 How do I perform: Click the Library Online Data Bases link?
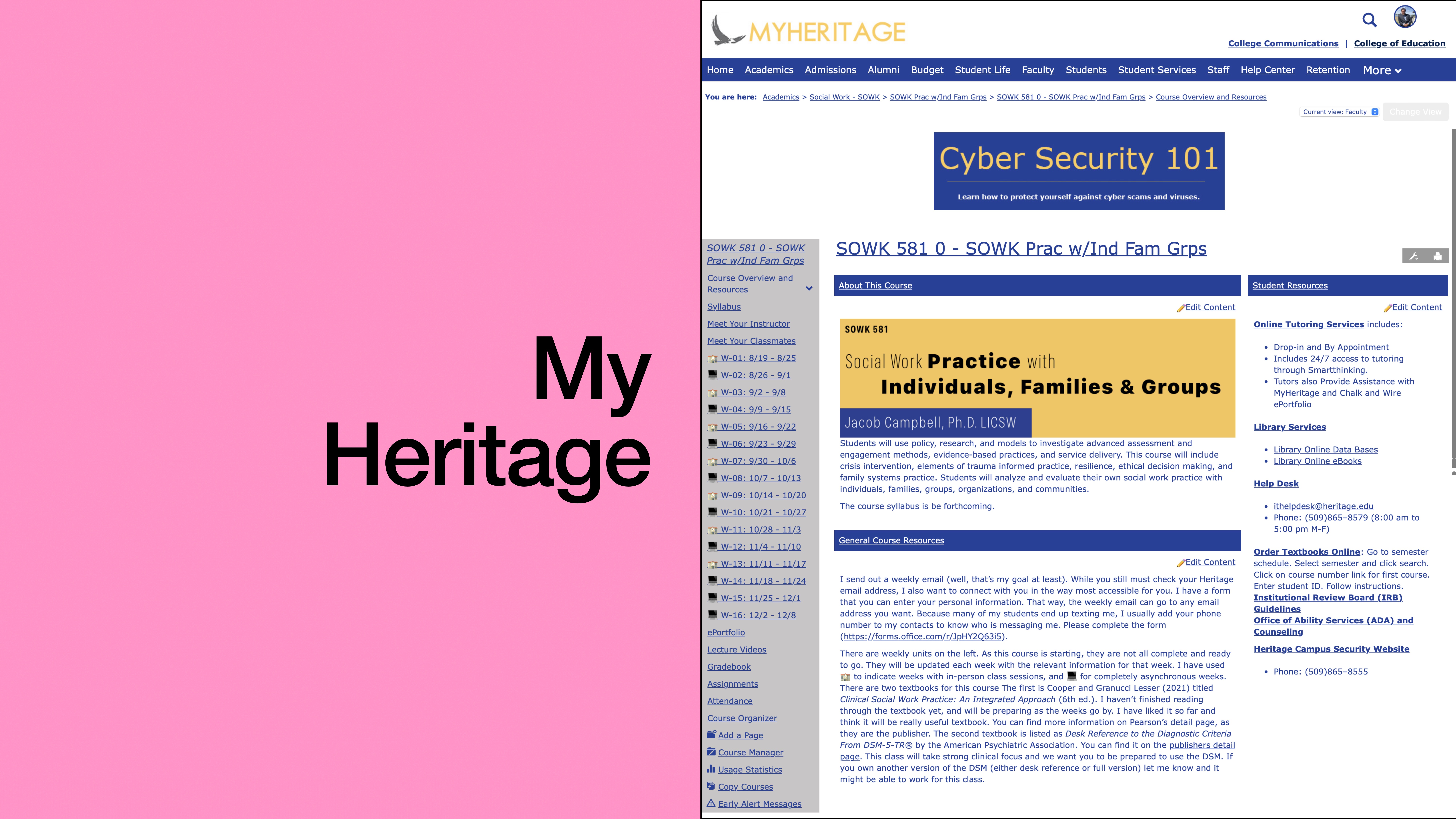[1325, 449]
